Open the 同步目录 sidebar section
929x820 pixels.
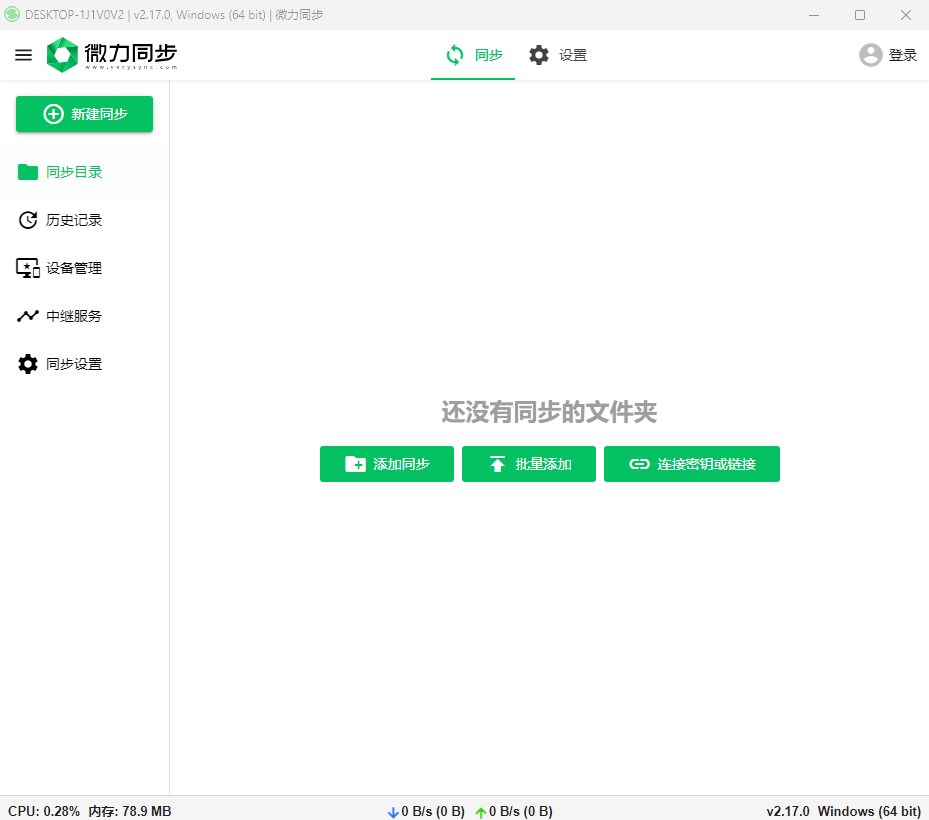[74, 171]
